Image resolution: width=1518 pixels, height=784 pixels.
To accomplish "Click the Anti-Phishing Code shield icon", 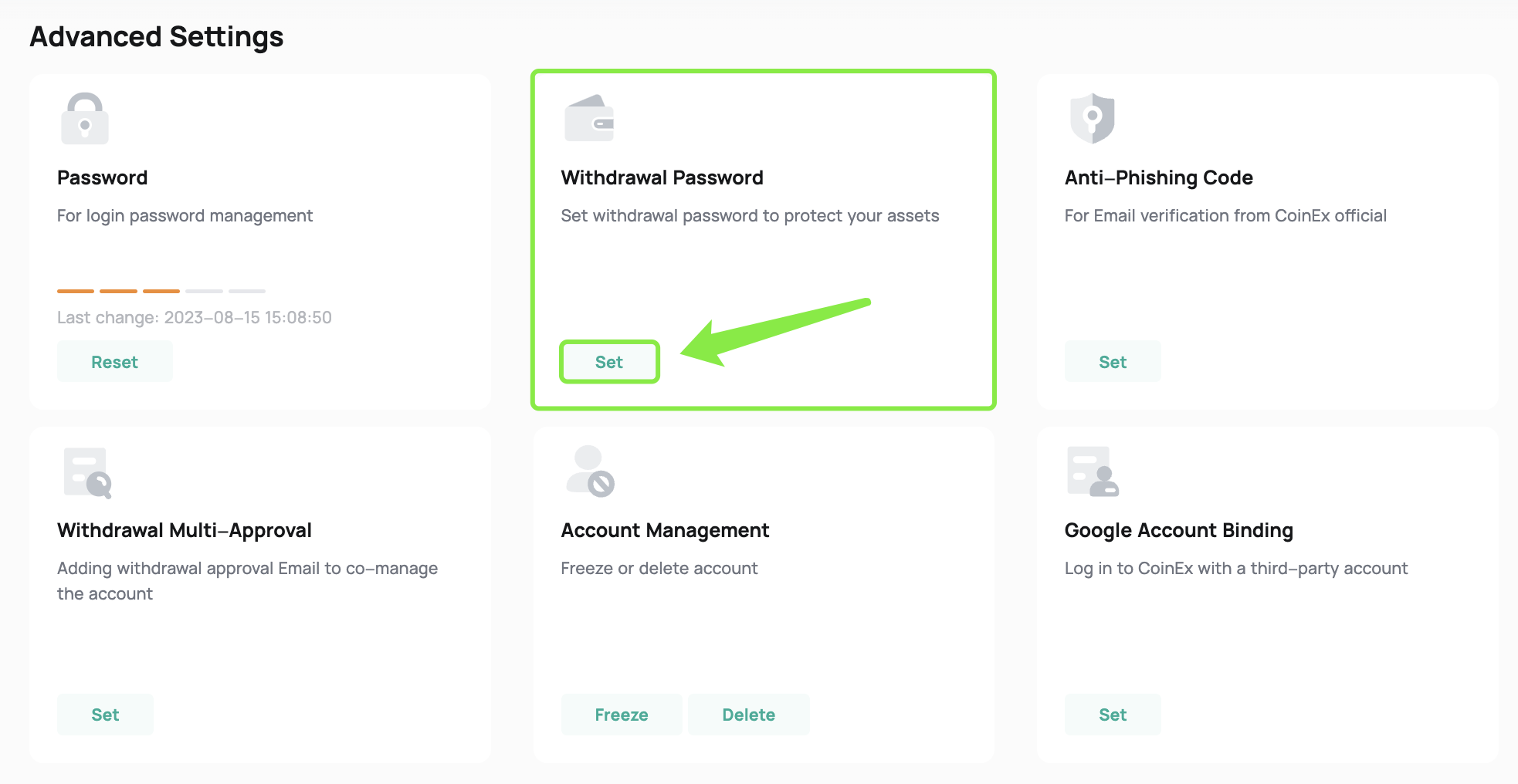I will [x=1092, y=117].
